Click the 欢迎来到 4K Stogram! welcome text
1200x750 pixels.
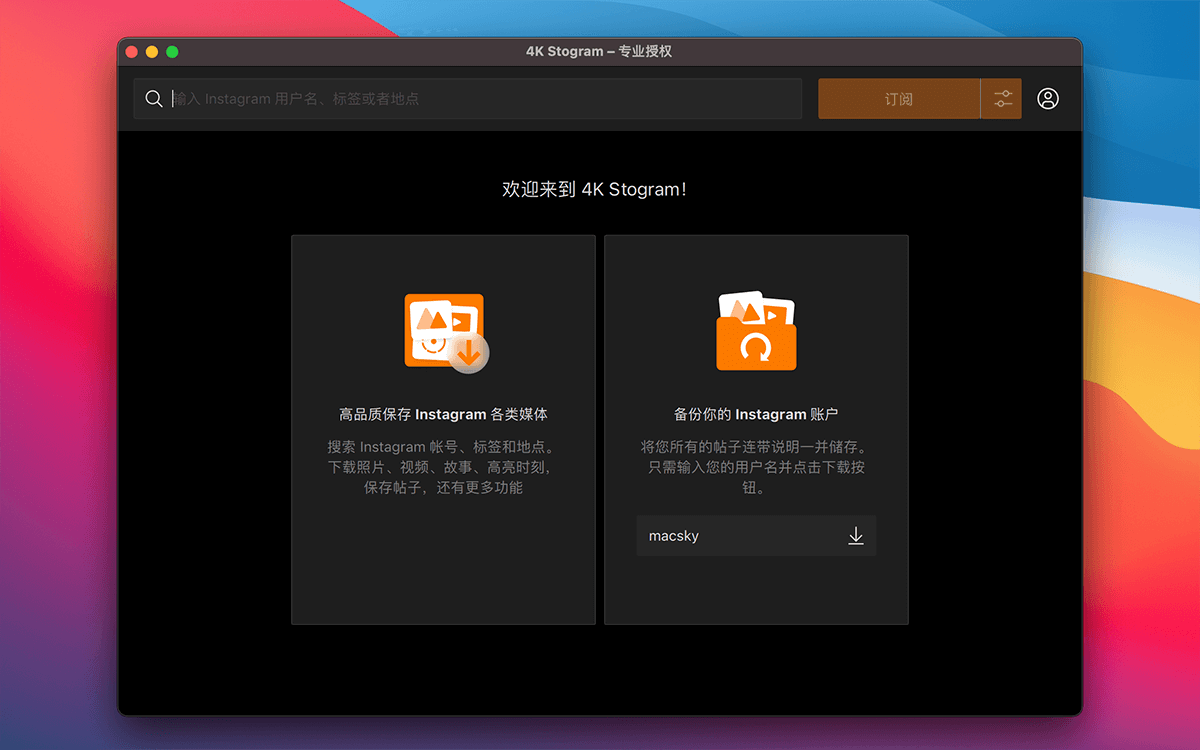pos(594,189)
